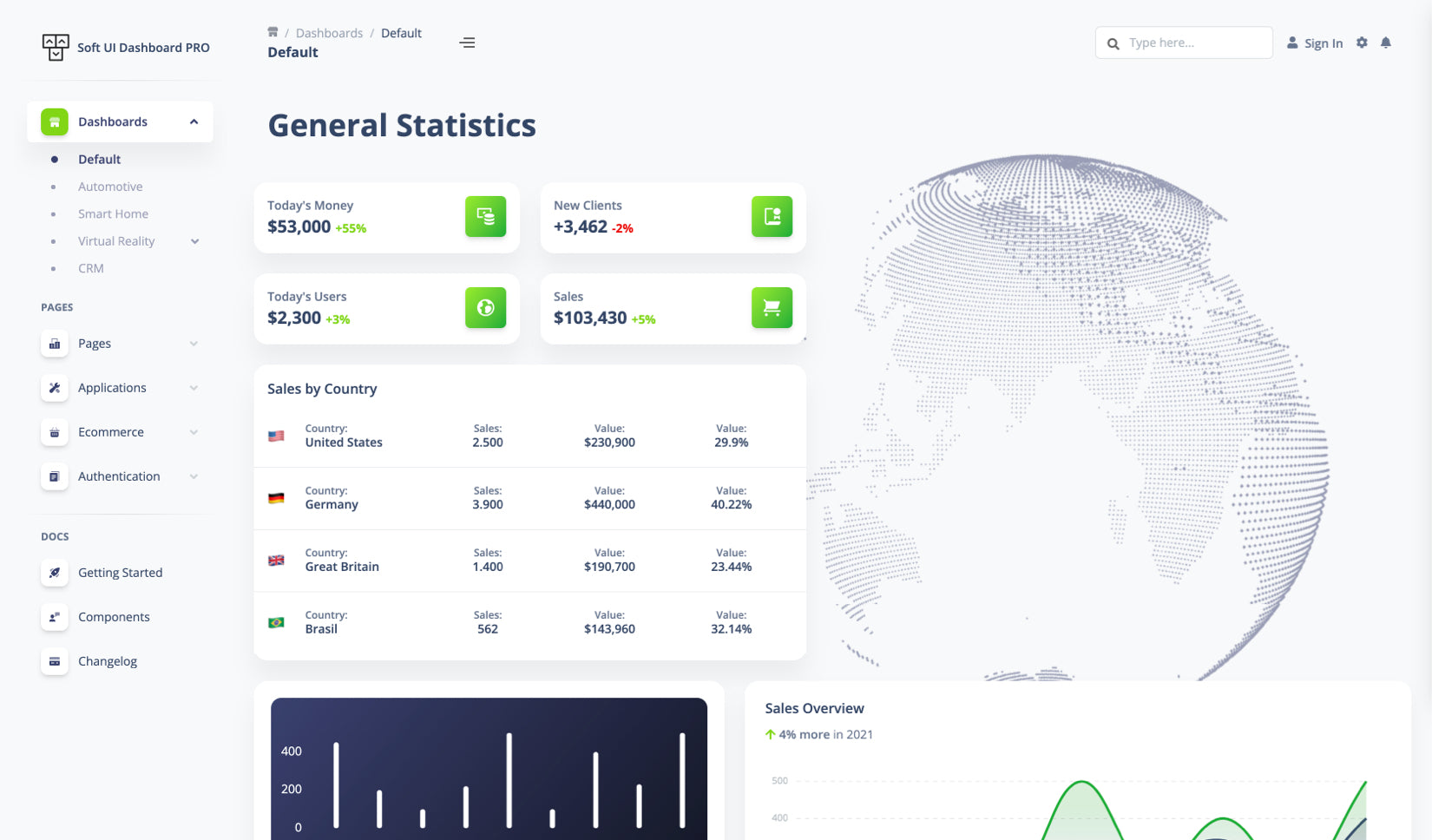Viewport: 1432px width, 840px height.
Task: Click the $2,300 Today's Users value
Action: pos(294,318)
